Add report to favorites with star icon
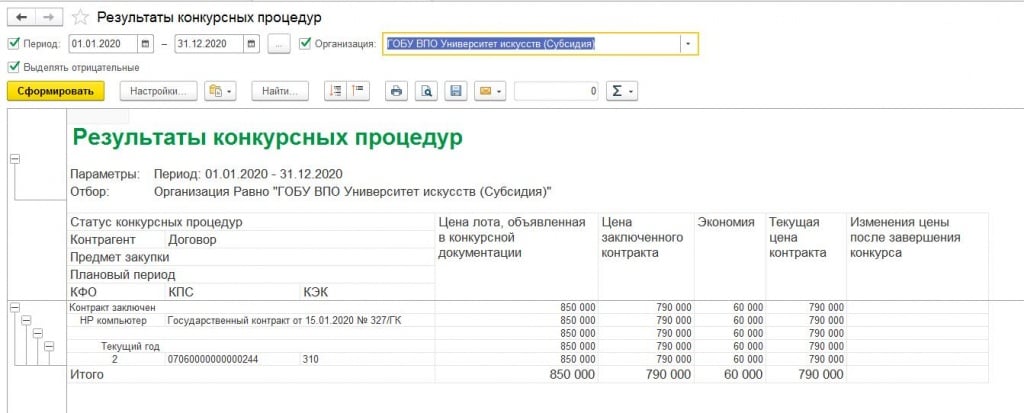 tap(80, 18)
